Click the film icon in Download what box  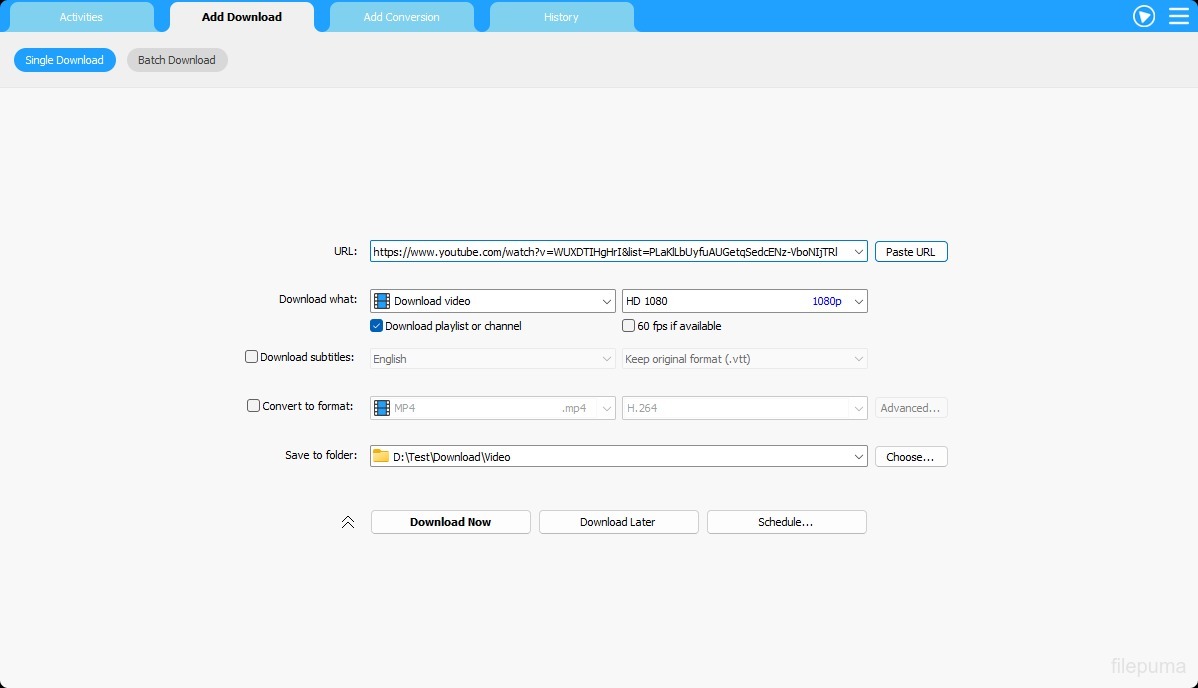(382, 301)
